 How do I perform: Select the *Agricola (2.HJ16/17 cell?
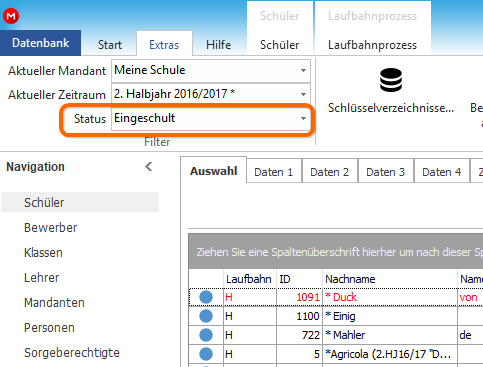click(x=390, y=354)
